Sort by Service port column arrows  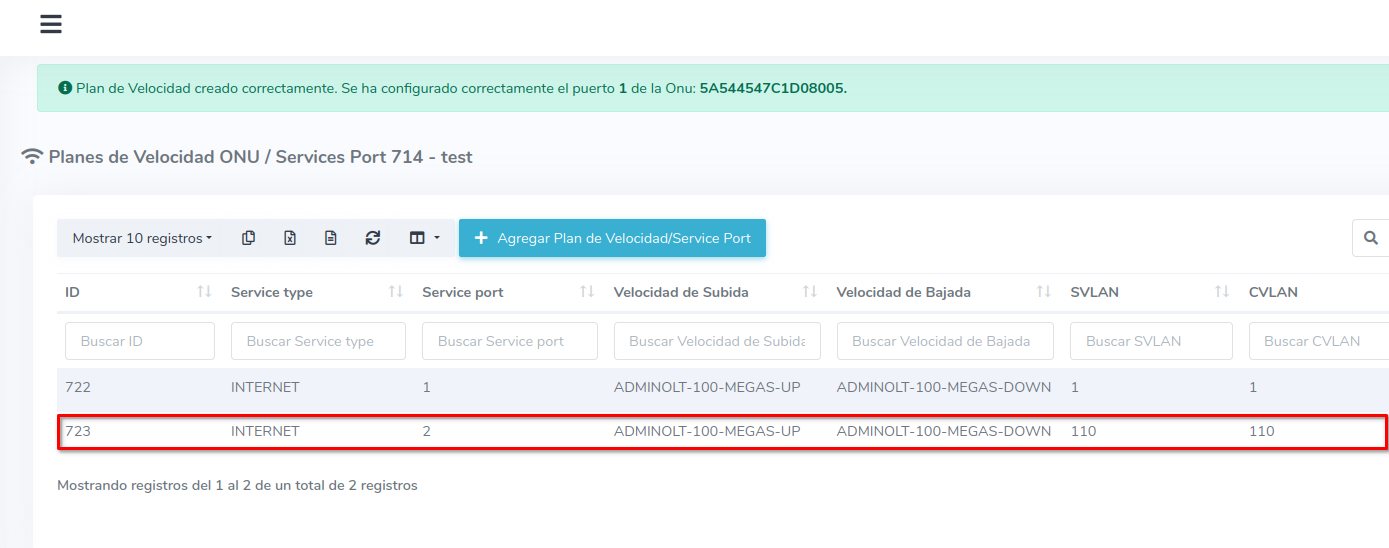pos(586,292)
